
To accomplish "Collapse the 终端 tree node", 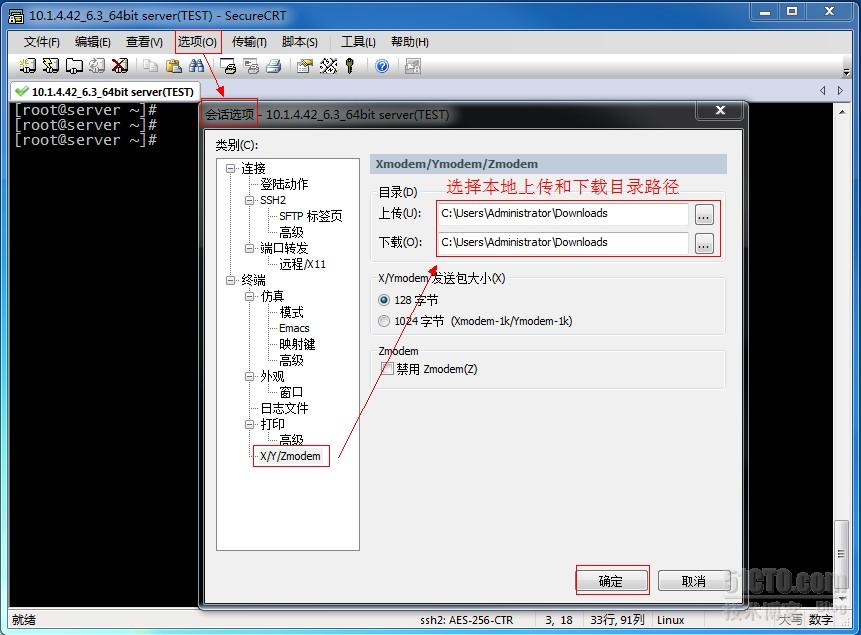I will [231, 280].
